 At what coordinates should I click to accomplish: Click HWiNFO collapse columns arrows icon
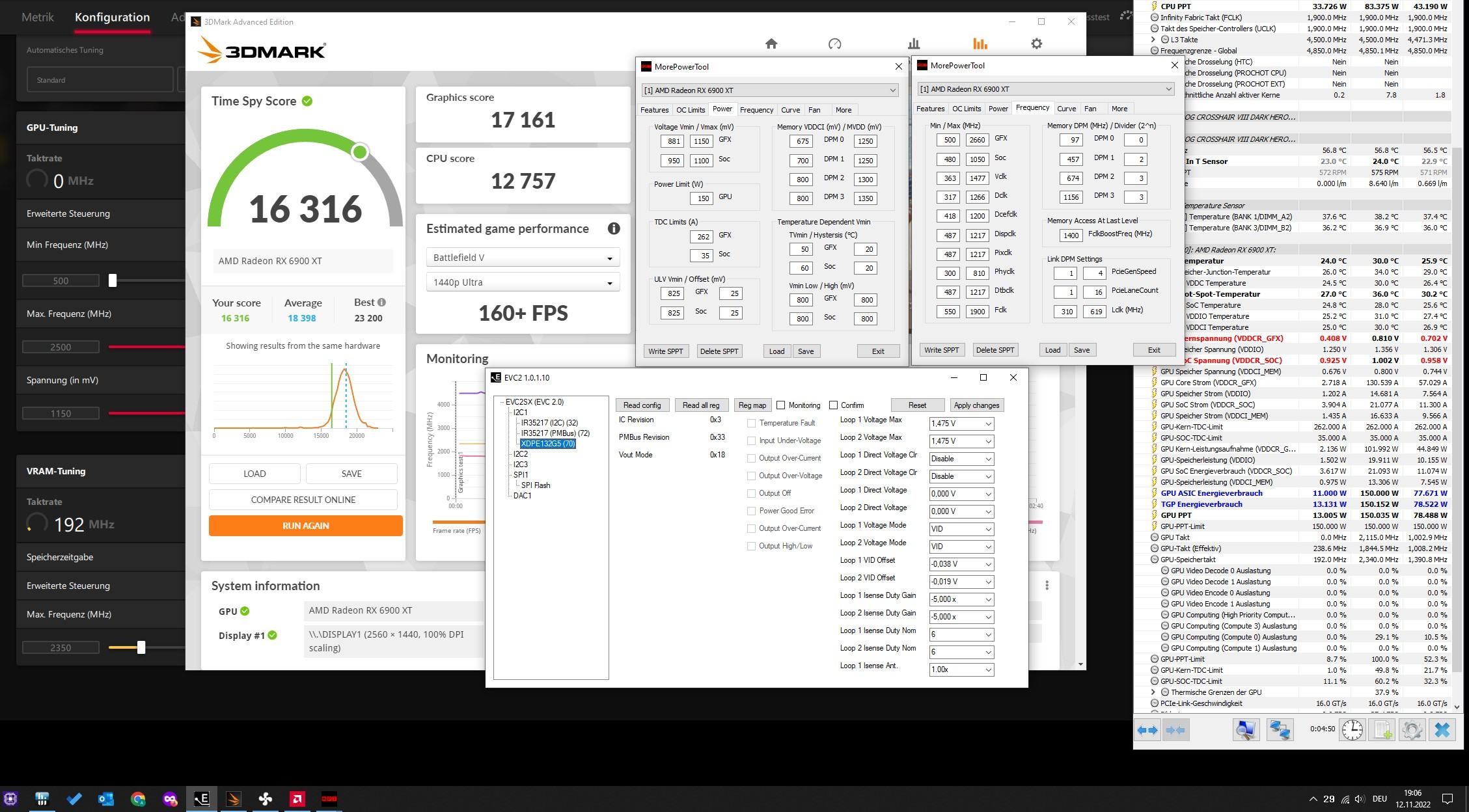point(1175,730)
